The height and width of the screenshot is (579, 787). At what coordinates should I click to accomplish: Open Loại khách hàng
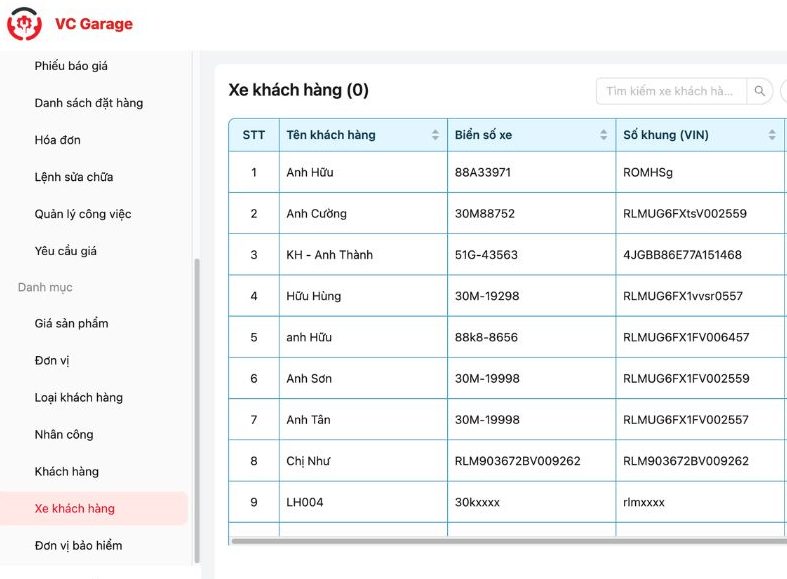coord(78,397)
